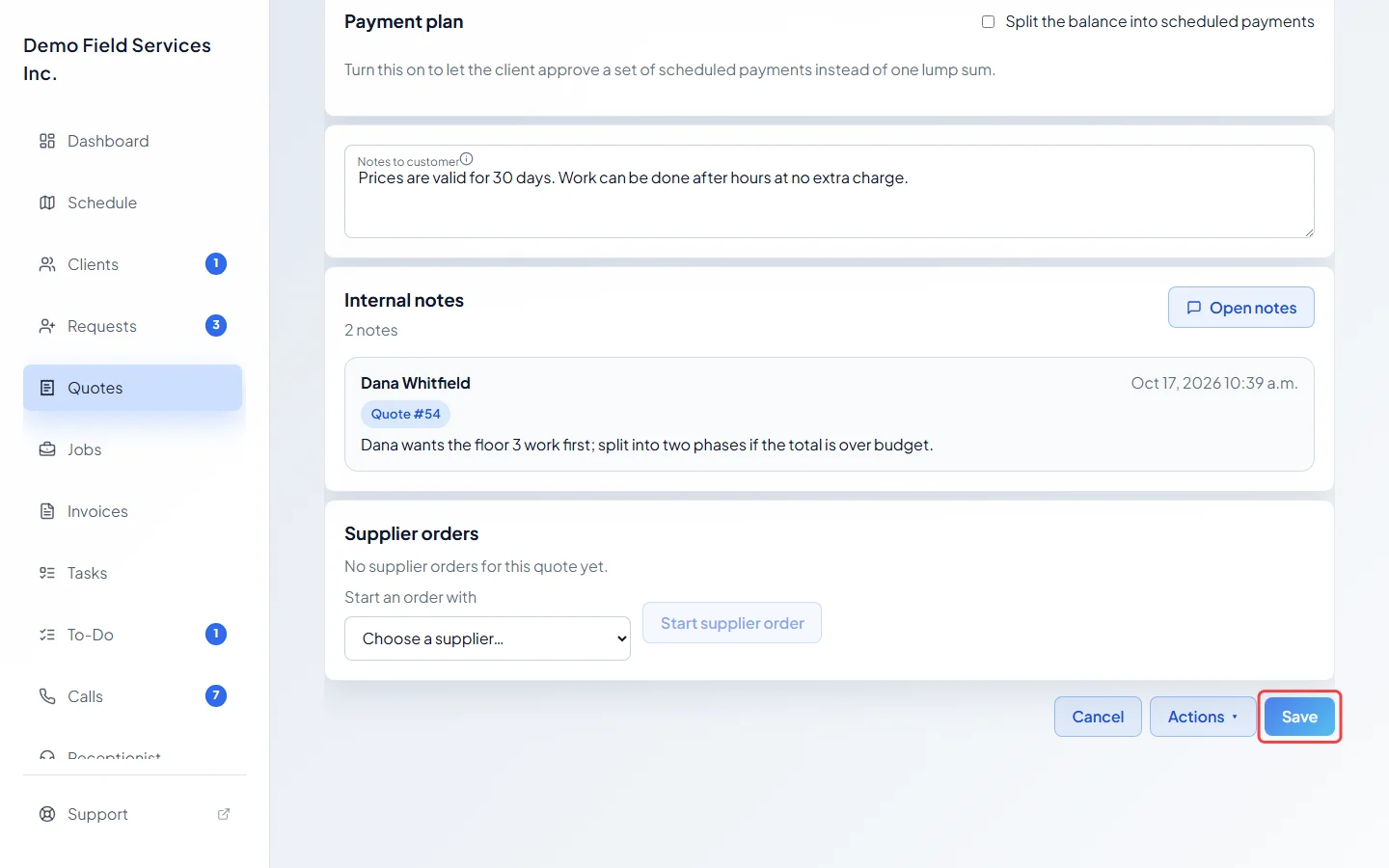Click the Requests person-plus icon

(47, 326)
